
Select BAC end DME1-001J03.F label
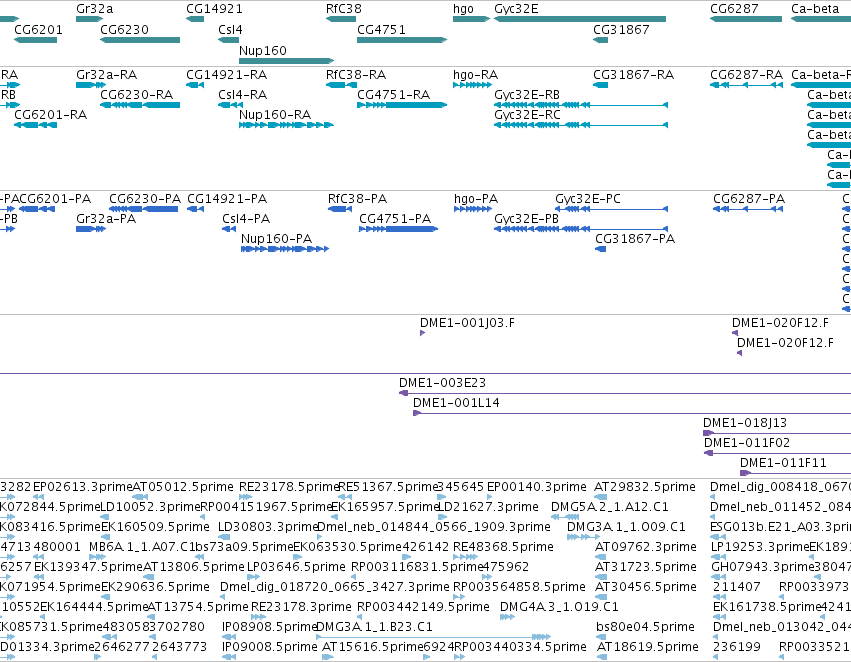tap(467, 323)
